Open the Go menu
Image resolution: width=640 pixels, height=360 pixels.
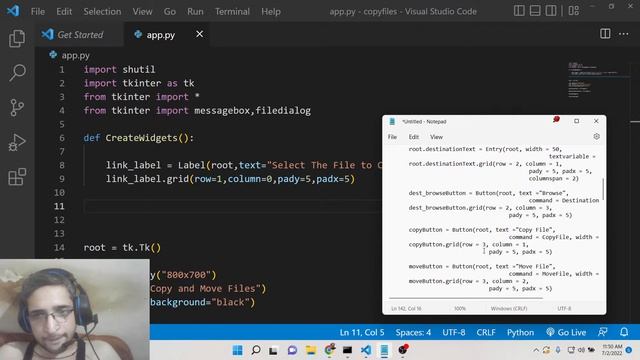coord(169,11)
